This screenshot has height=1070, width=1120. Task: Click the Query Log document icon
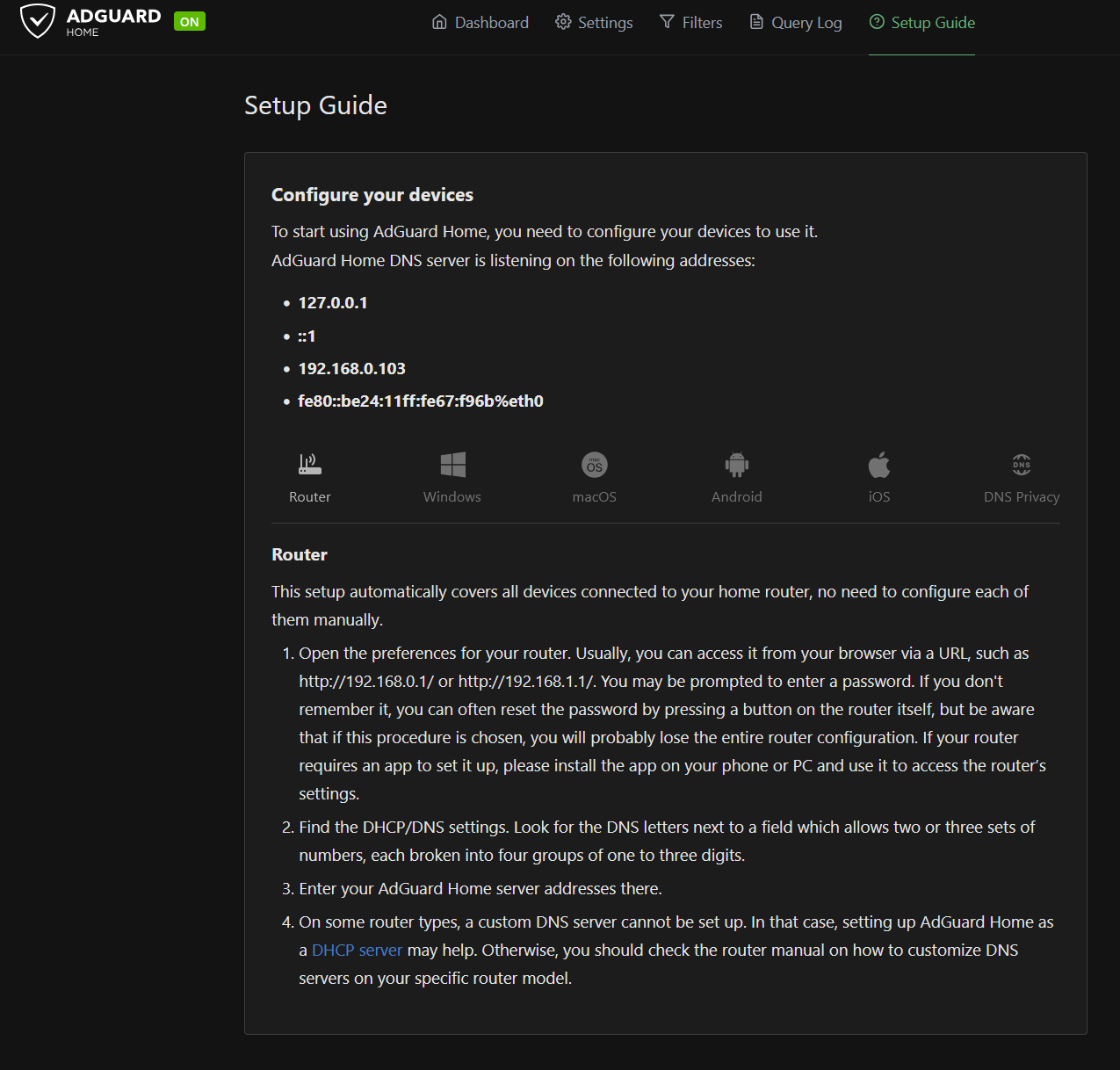tap(756, 22)
